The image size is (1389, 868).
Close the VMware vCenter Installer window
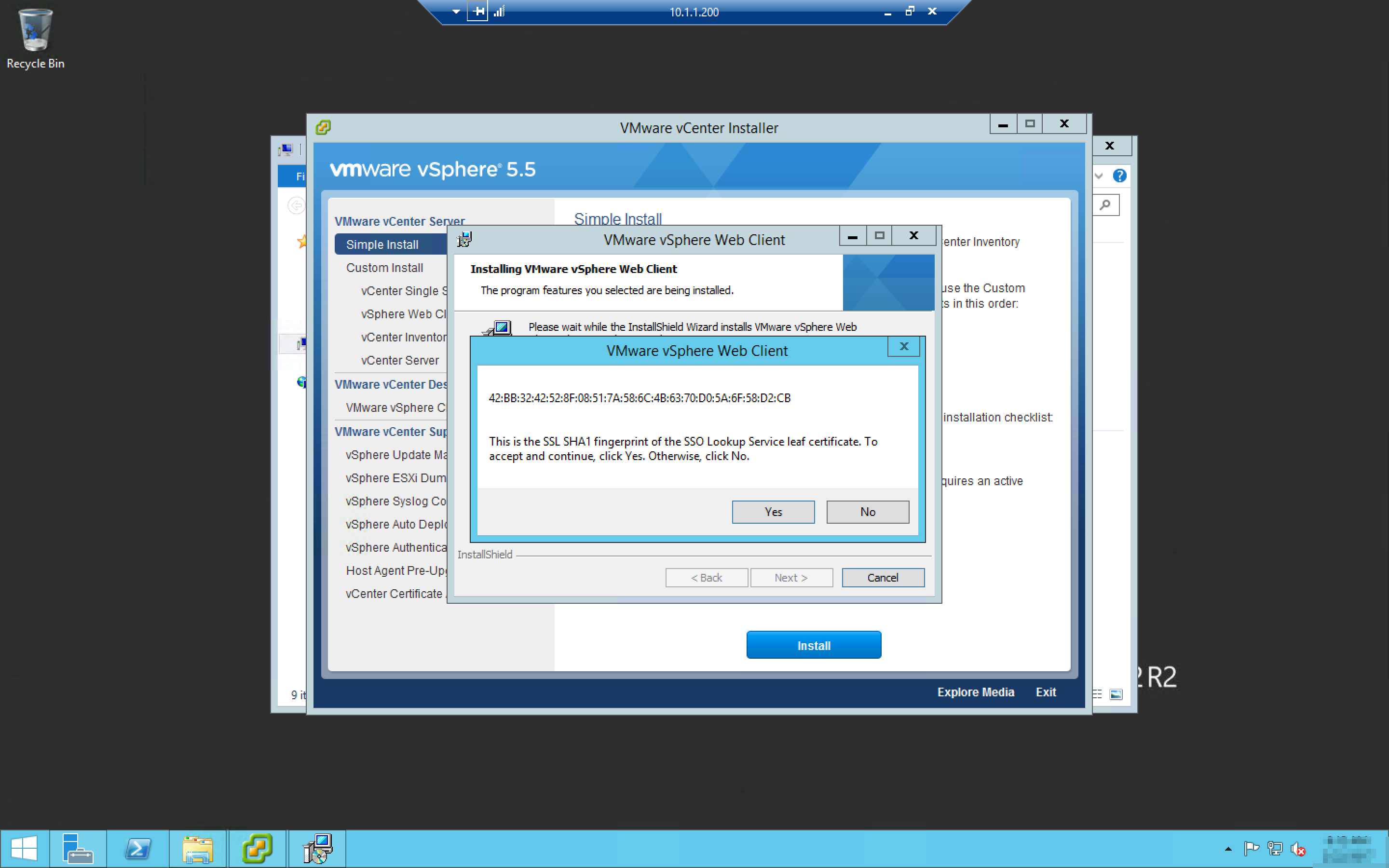(x=1064, y=124)
